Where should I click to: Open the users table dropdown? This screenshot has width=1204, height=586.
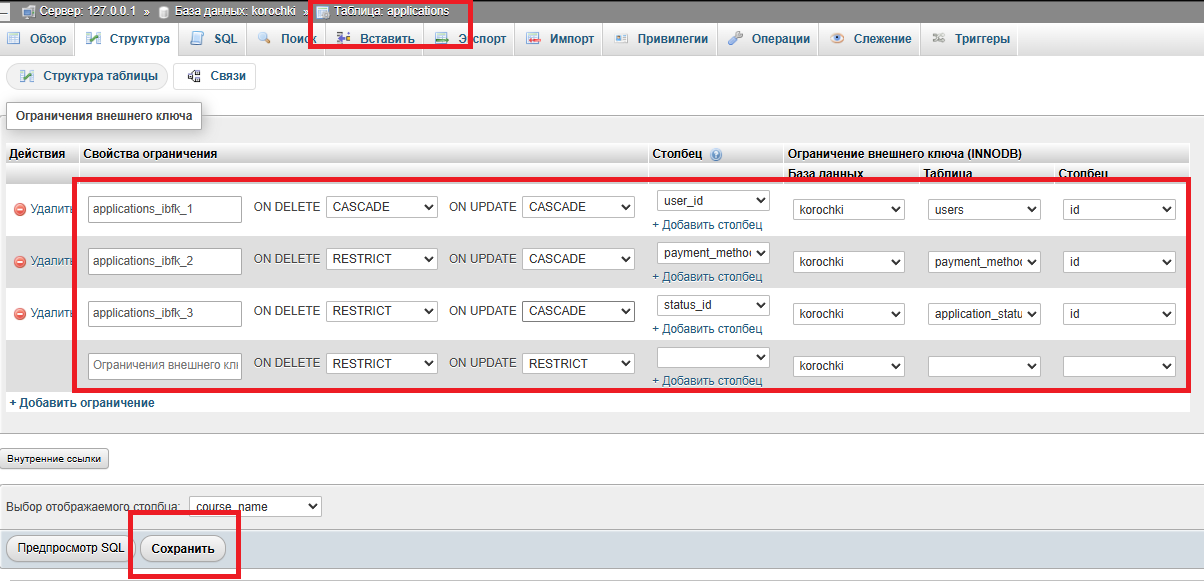pos(984,210)
